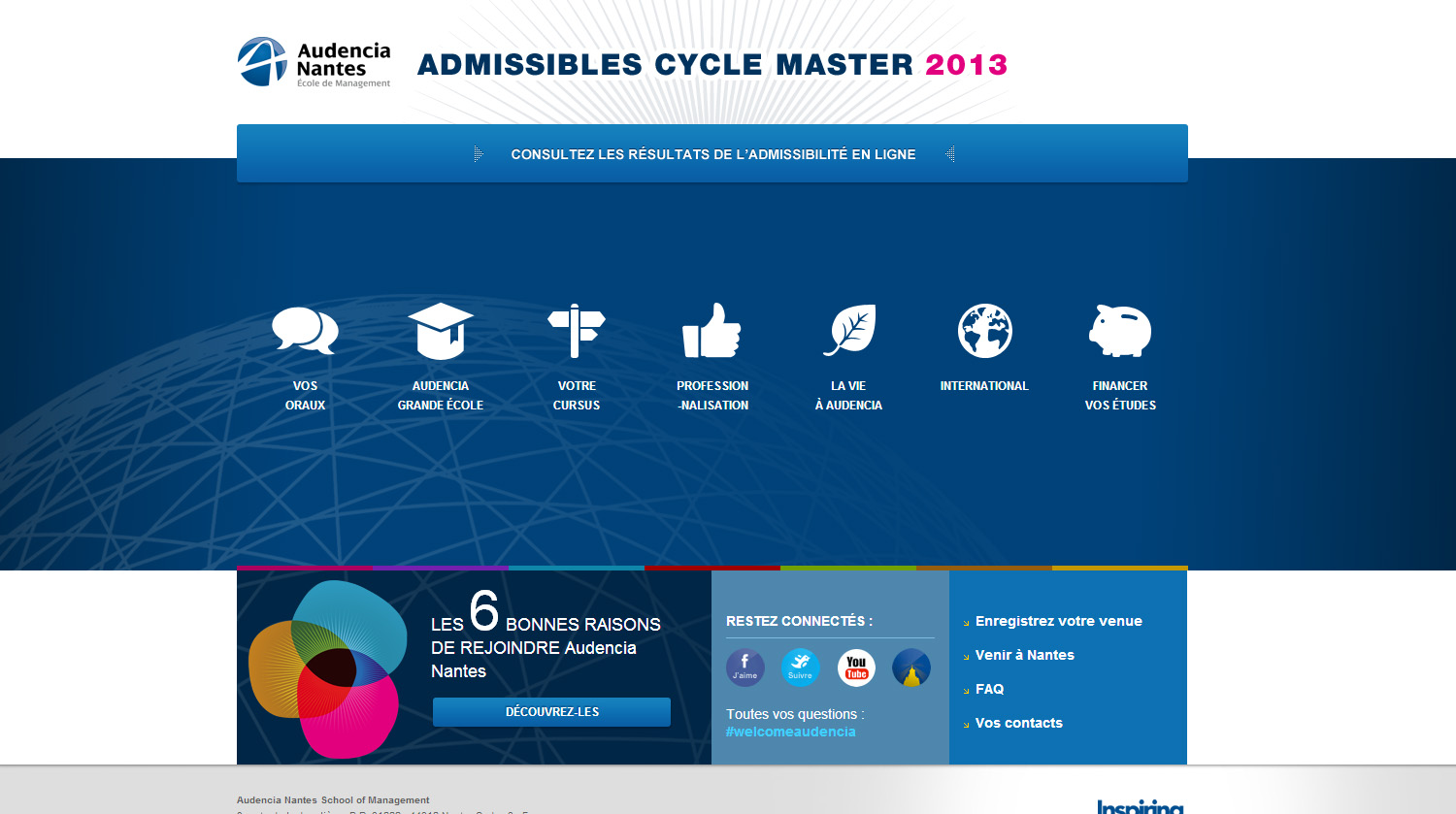The image size is (1456, 814).
Task: Click the globe International icon
Action: 984,331
